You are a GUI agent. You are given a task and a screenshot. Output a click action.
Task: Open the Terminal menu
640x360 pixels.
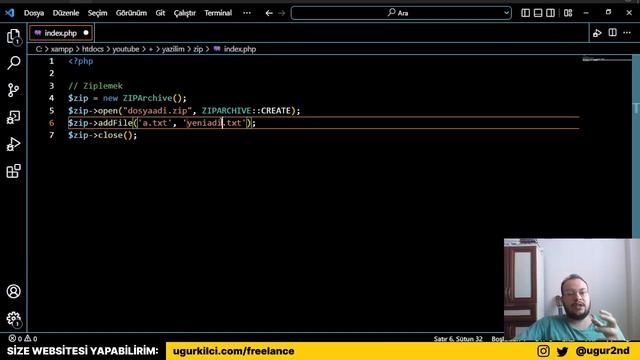click(x=218, y=13)
